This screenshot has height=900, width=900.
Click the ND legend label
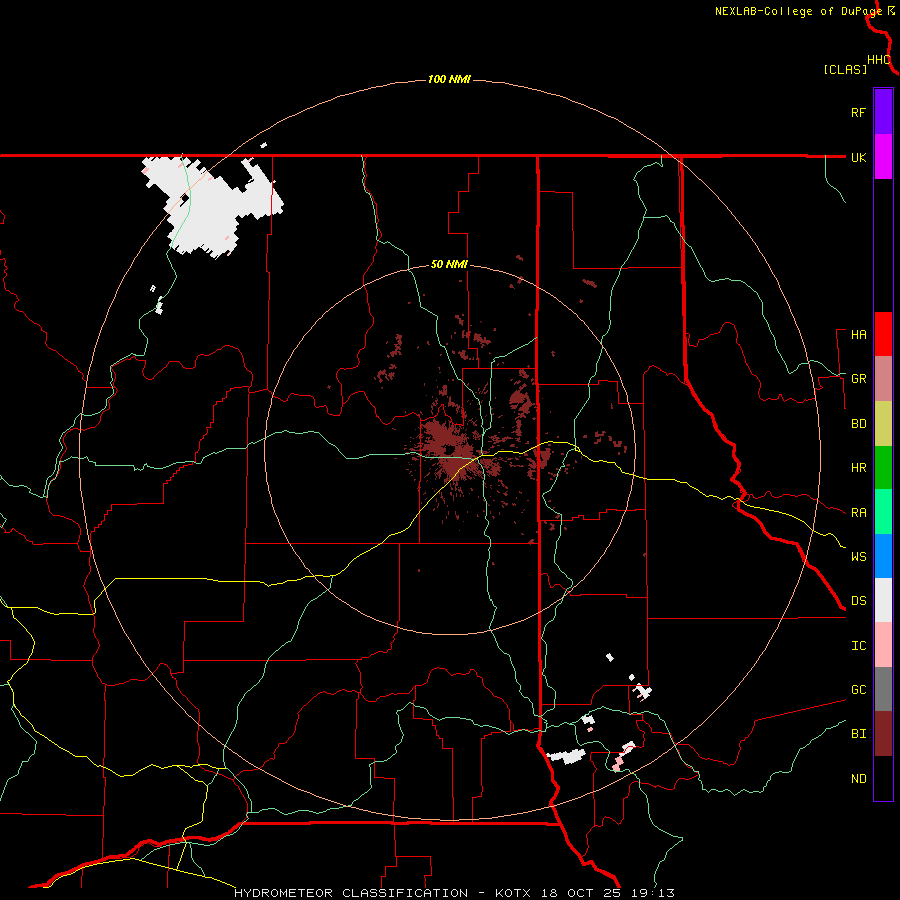[859, 779]
